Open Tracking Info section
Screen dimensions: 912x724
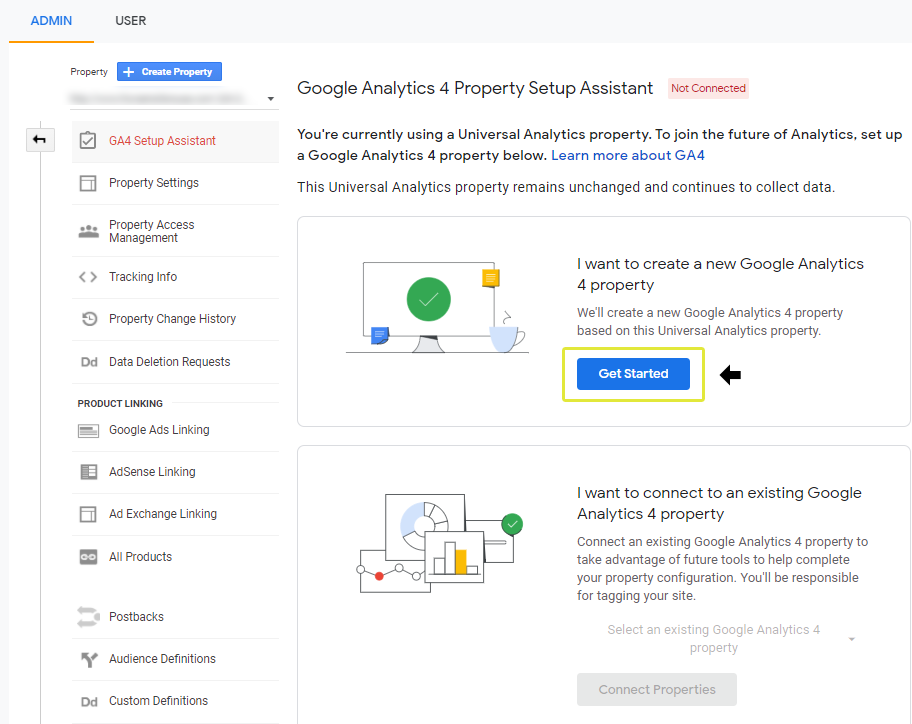[175, 277]
